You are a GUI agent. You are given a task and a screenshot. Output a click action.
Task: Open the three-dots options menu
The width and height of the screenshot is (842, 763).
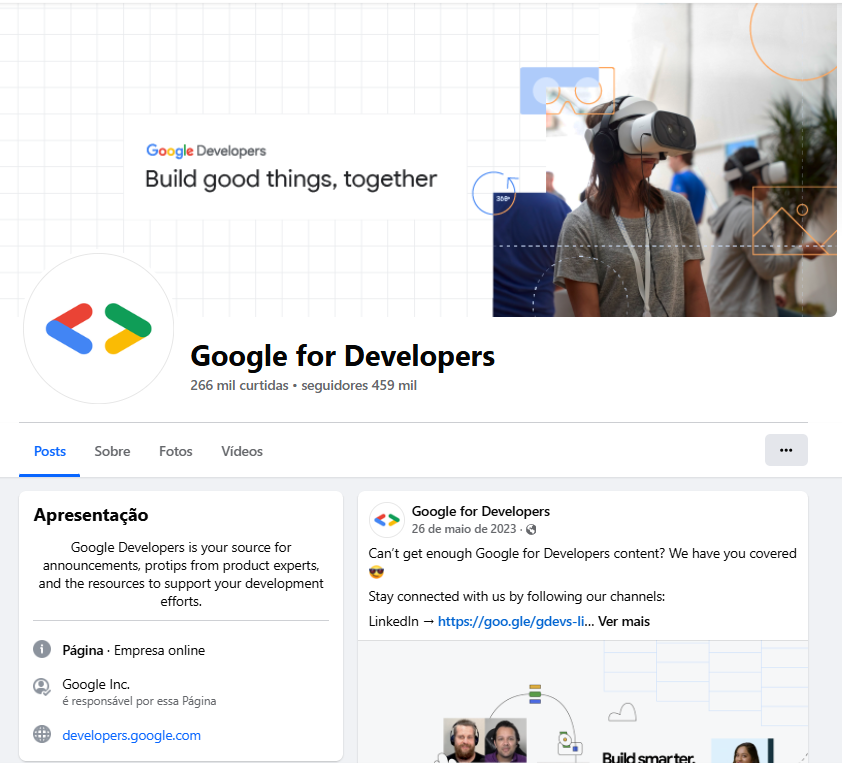tap(786, 450)
